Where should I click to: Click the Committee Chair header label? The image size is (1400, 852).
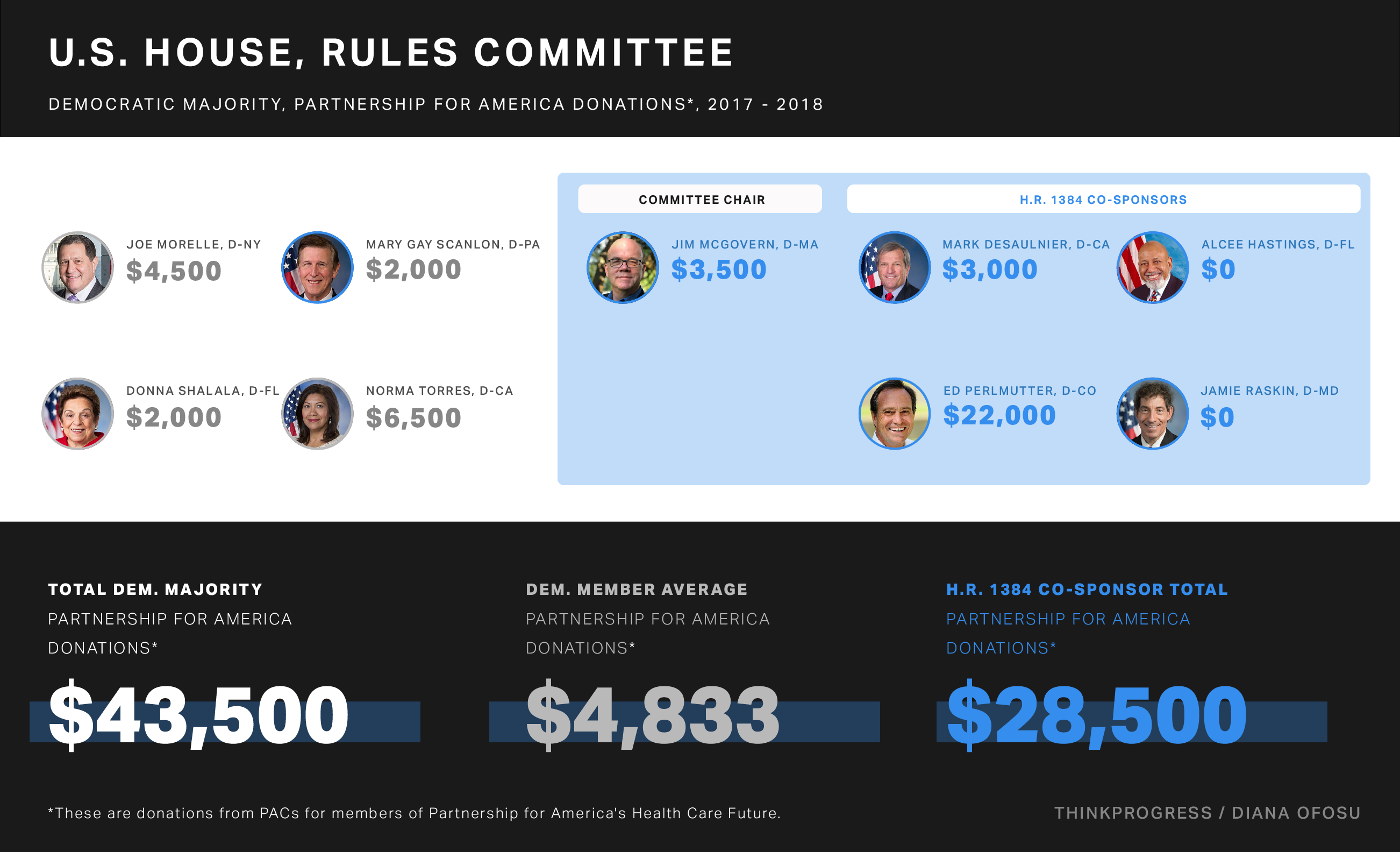pyautogui.click(x=701, y=200)
